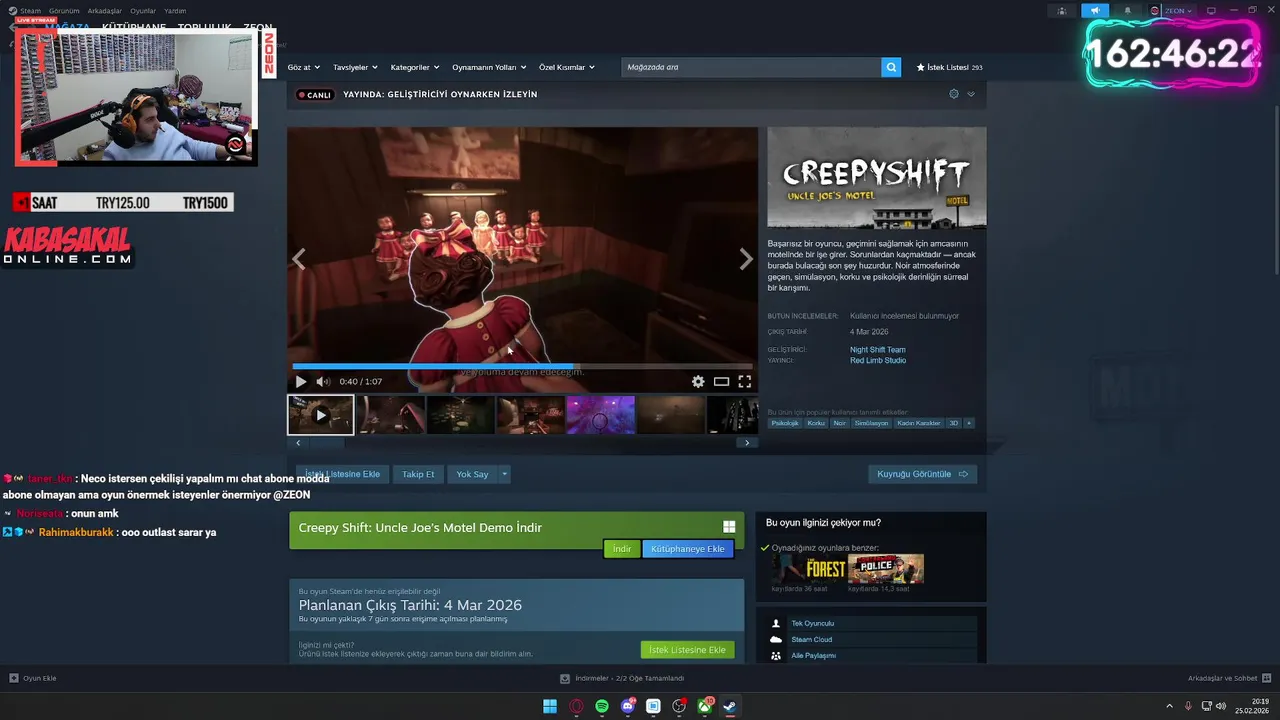Screen dimensions: 1280x720
Task: Select the purple tunnel screenshot thumbnail
Action: [x=601, y=415]
